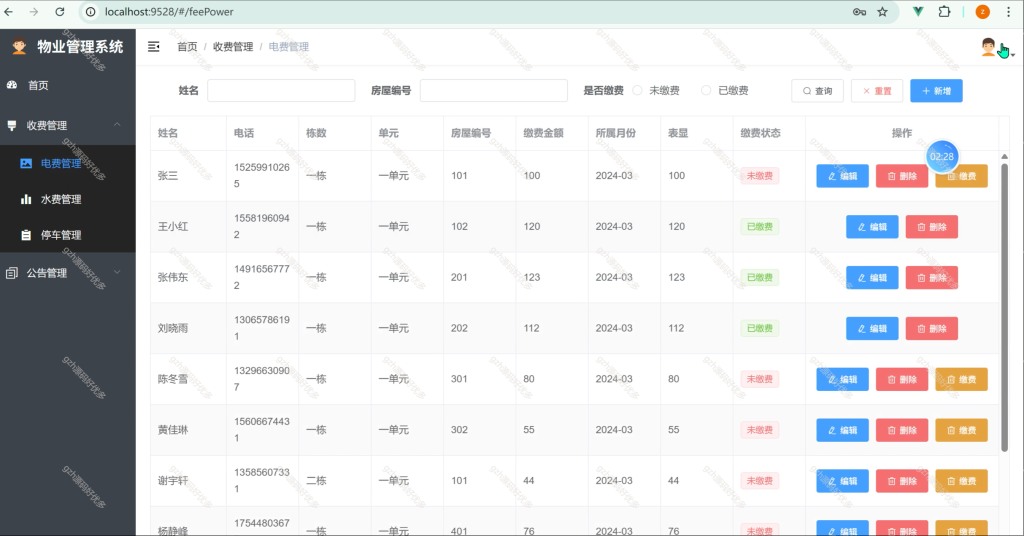The image size is (1024, 536).
Task: Focus the 房屋编号 input field
Action: pyautogui.click(x=494, y=91)
